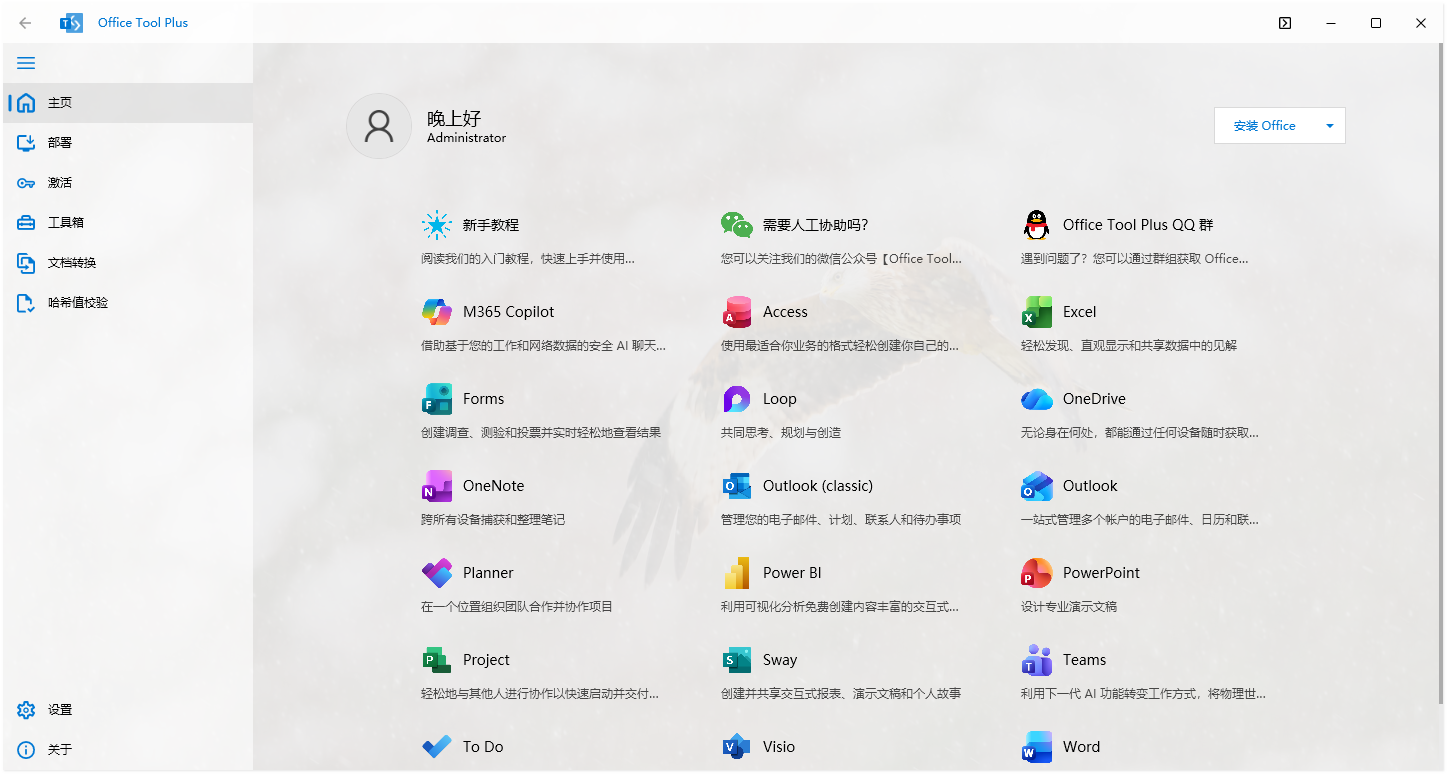Screen dimensions: 1447x774
Task: Click the Administrator avatar
Action: (379, 126)
